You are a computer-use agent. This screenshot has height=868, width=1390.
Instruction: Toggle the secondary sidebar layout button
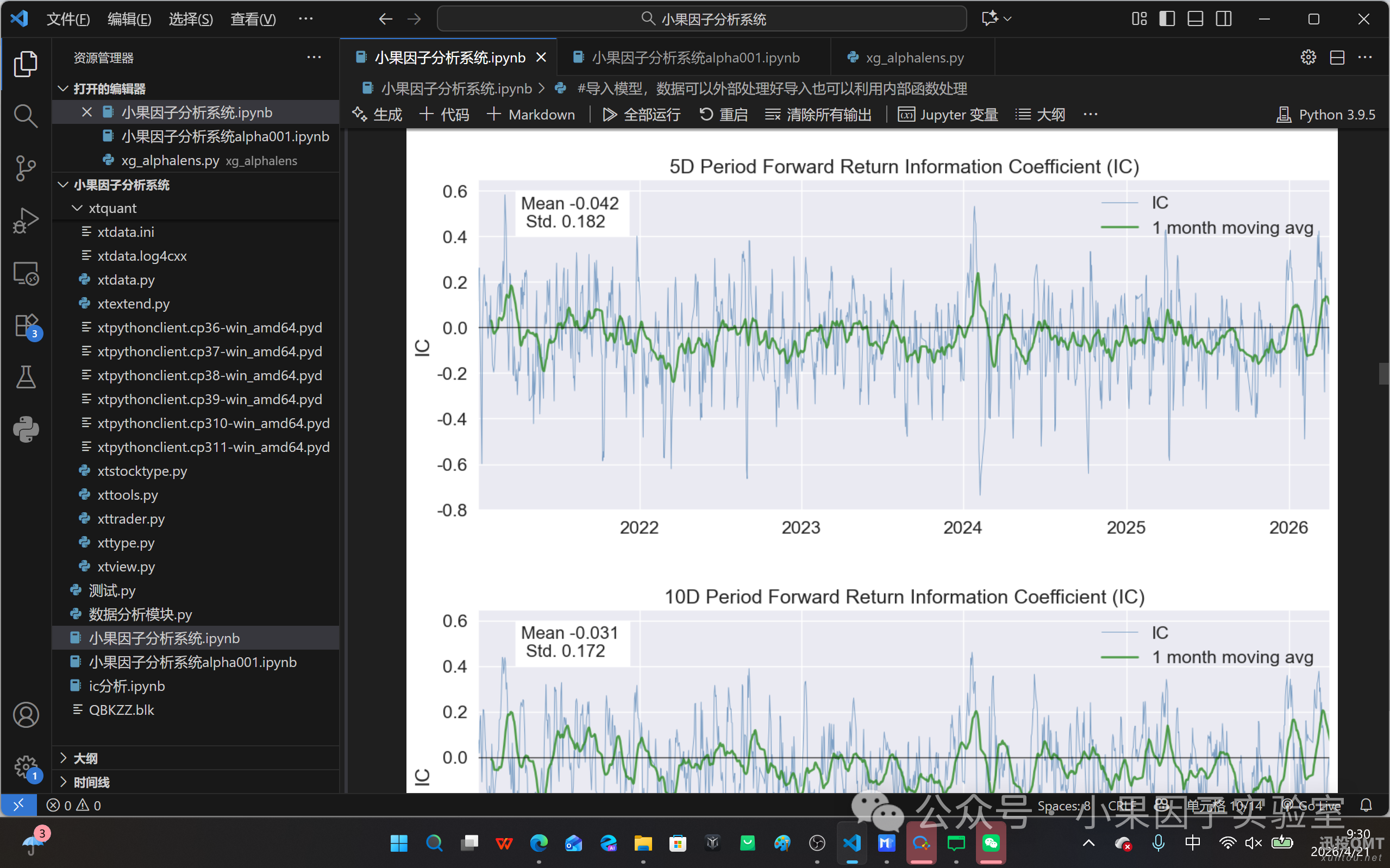[x=1224, y=19]
